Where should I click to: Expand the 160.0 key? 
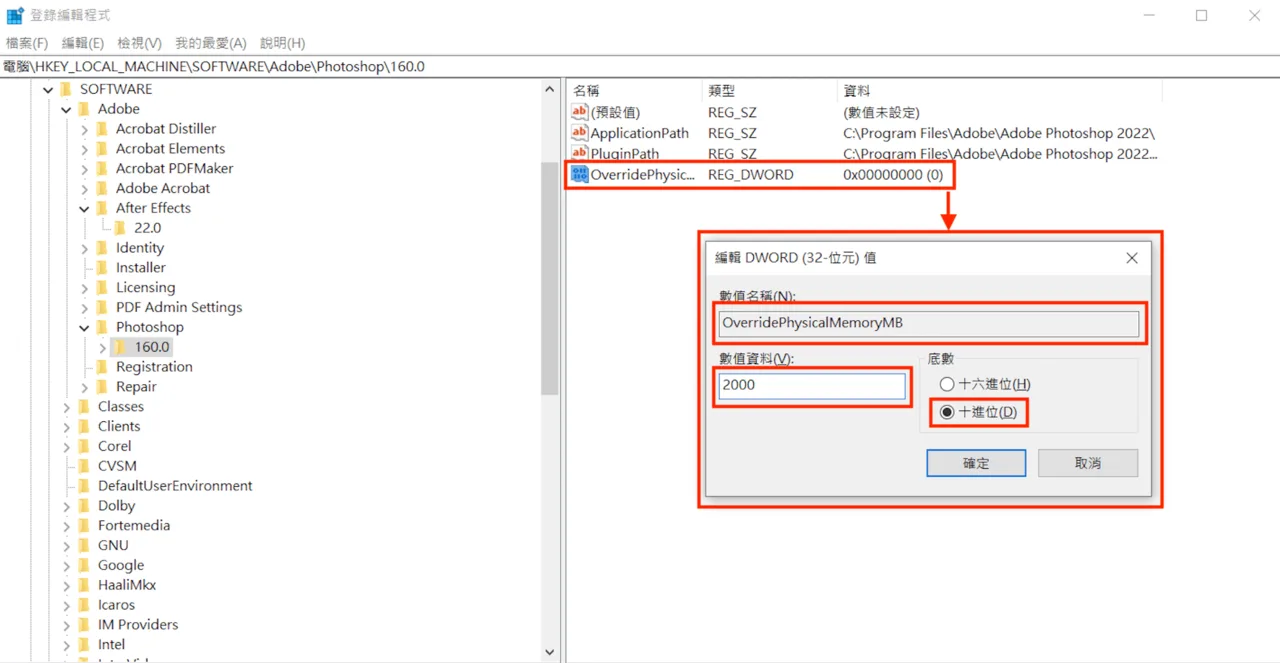[102, 347]
